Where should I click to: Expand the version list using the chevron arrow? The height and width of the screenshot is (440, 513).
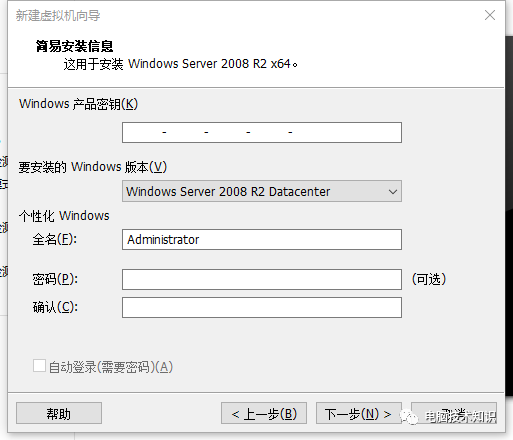point(393,192)
